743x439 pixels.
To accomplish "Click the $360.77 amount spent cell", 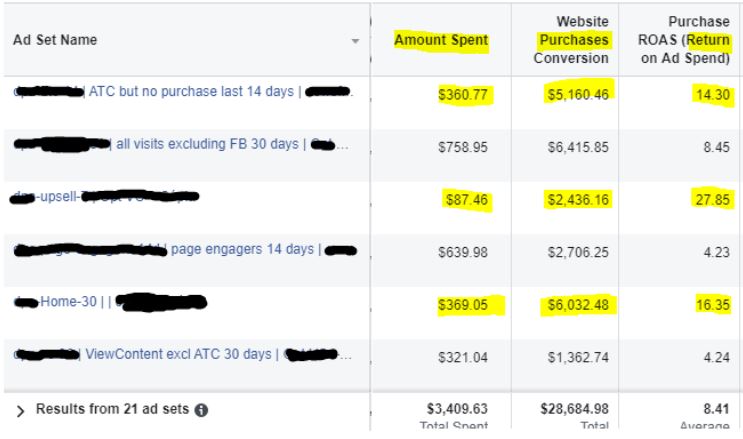I will 463,93.
